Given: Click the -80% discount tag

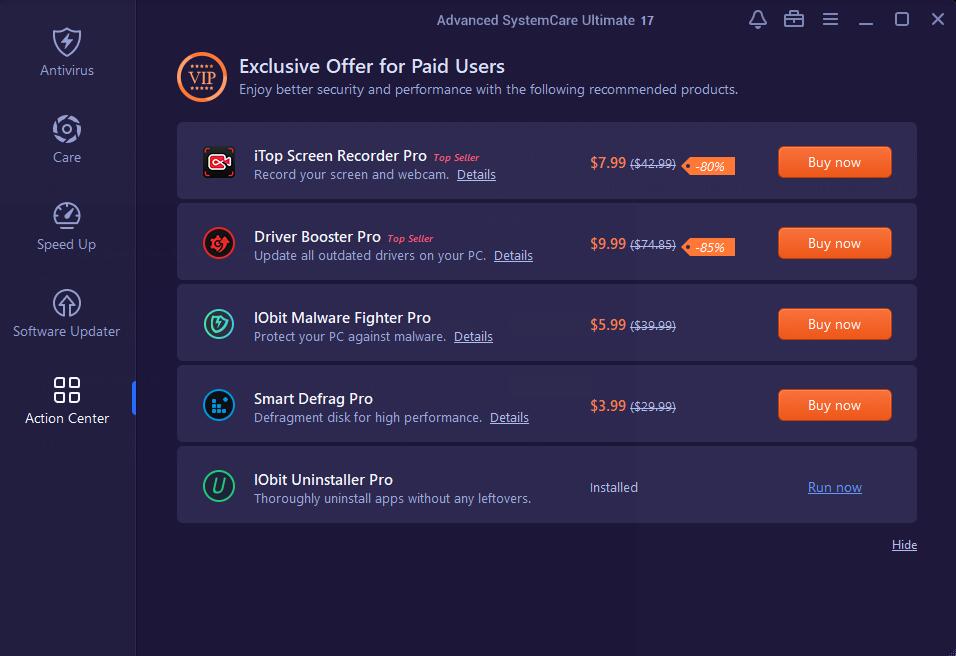Looking at the screenshot, I should click(x=708, y=166).
